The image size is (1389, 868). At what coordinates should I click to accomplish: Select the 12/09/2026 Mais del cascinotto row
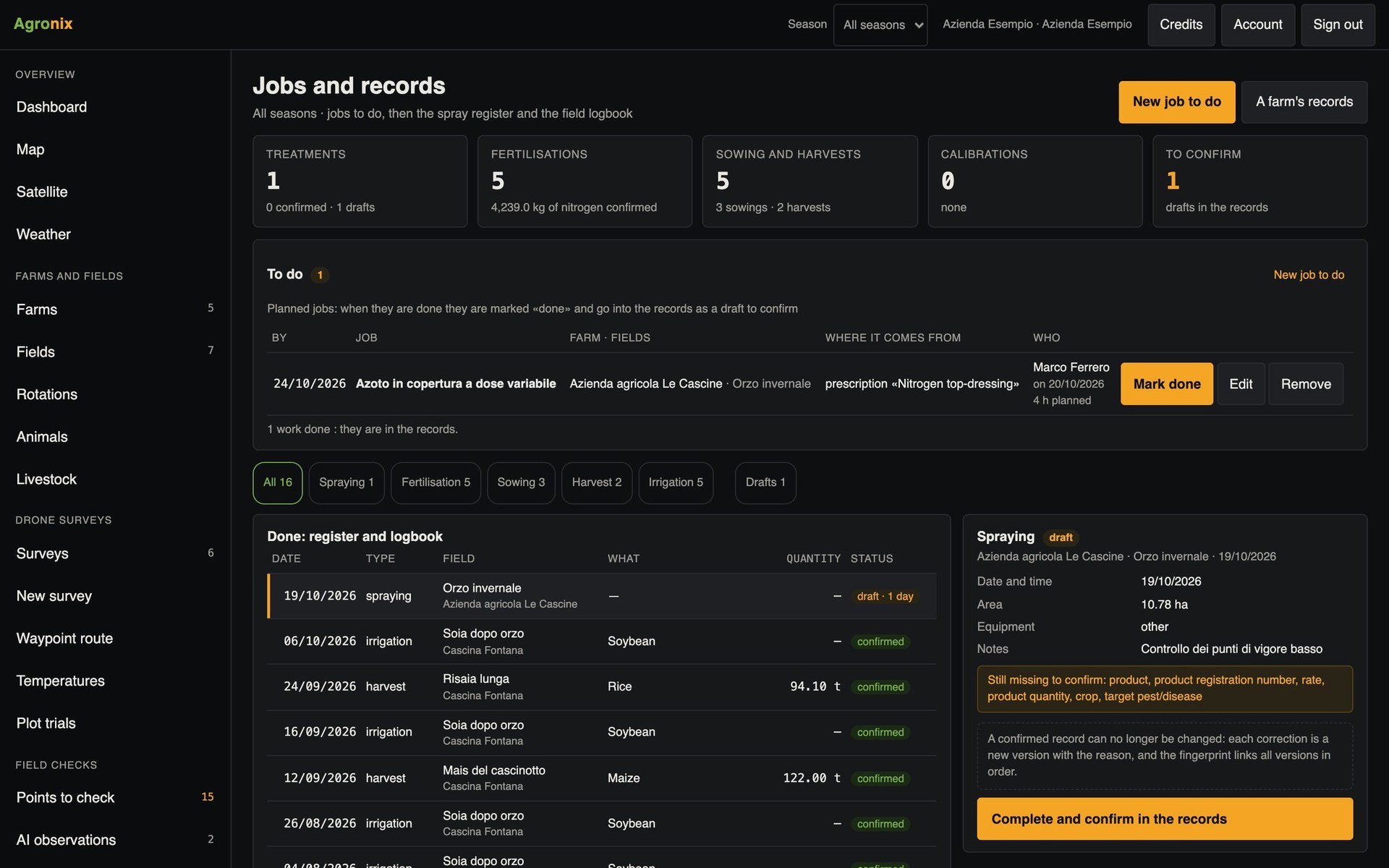click(x=602, y=778)
